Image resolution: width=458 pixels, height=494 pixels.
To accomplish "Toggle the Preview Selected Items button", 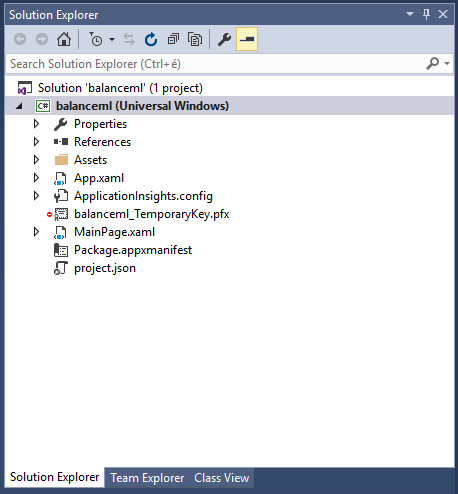I will pos(247,39).
